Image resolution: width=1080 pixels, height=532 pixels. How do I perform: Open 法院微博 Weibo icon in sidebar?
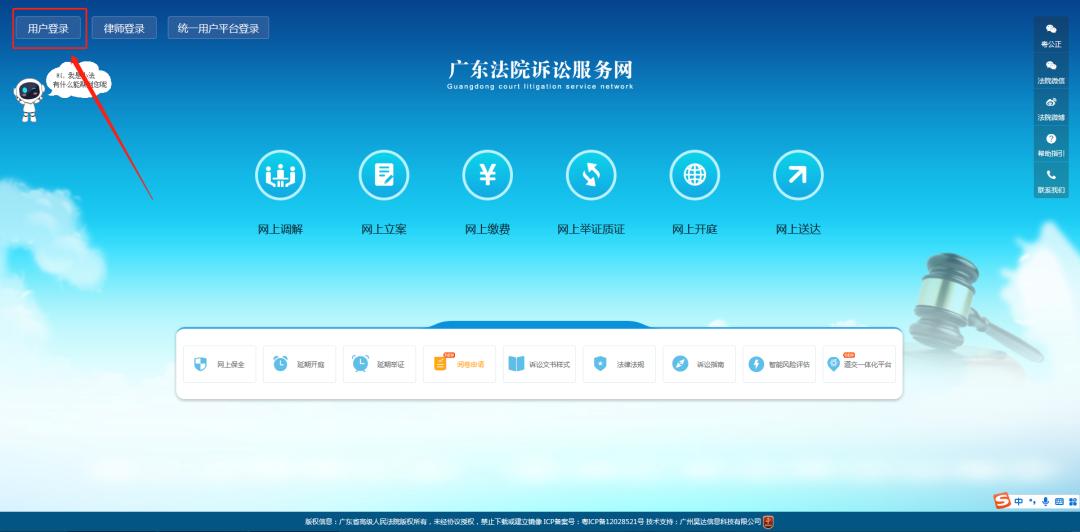click(1050, 102)
